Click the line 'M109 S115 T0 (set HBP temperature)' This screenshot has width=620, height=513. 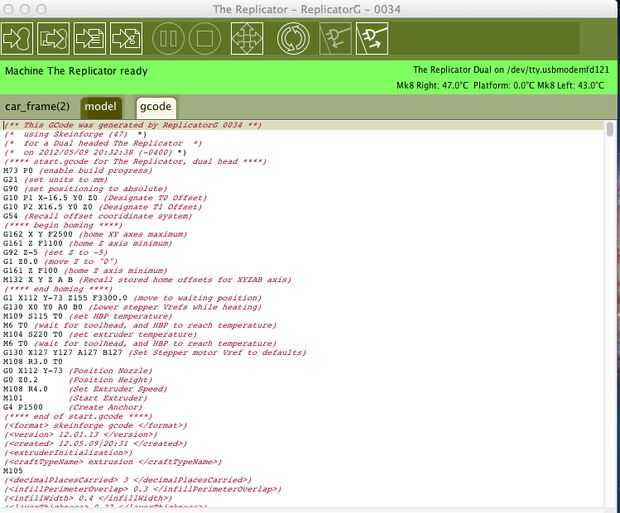tap(88, 316)
